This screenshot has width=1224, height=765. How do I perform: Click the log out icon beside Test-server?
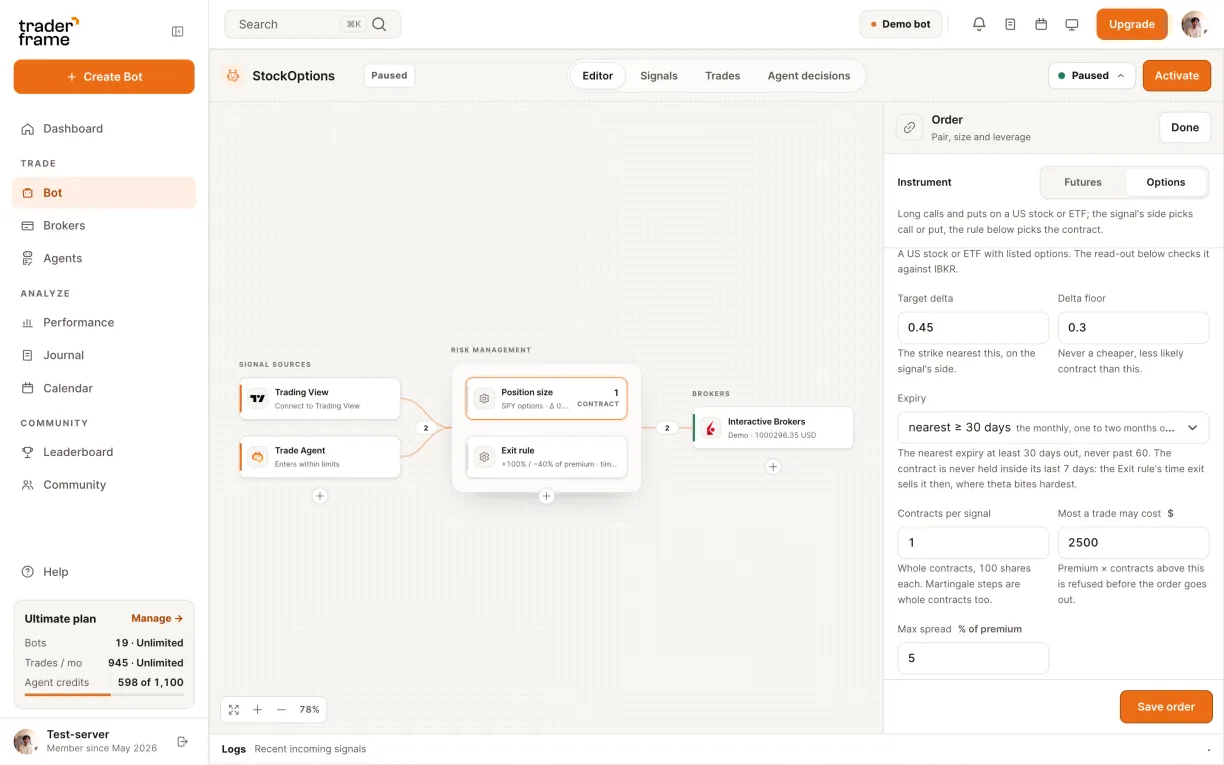click(x=182, y=741)
